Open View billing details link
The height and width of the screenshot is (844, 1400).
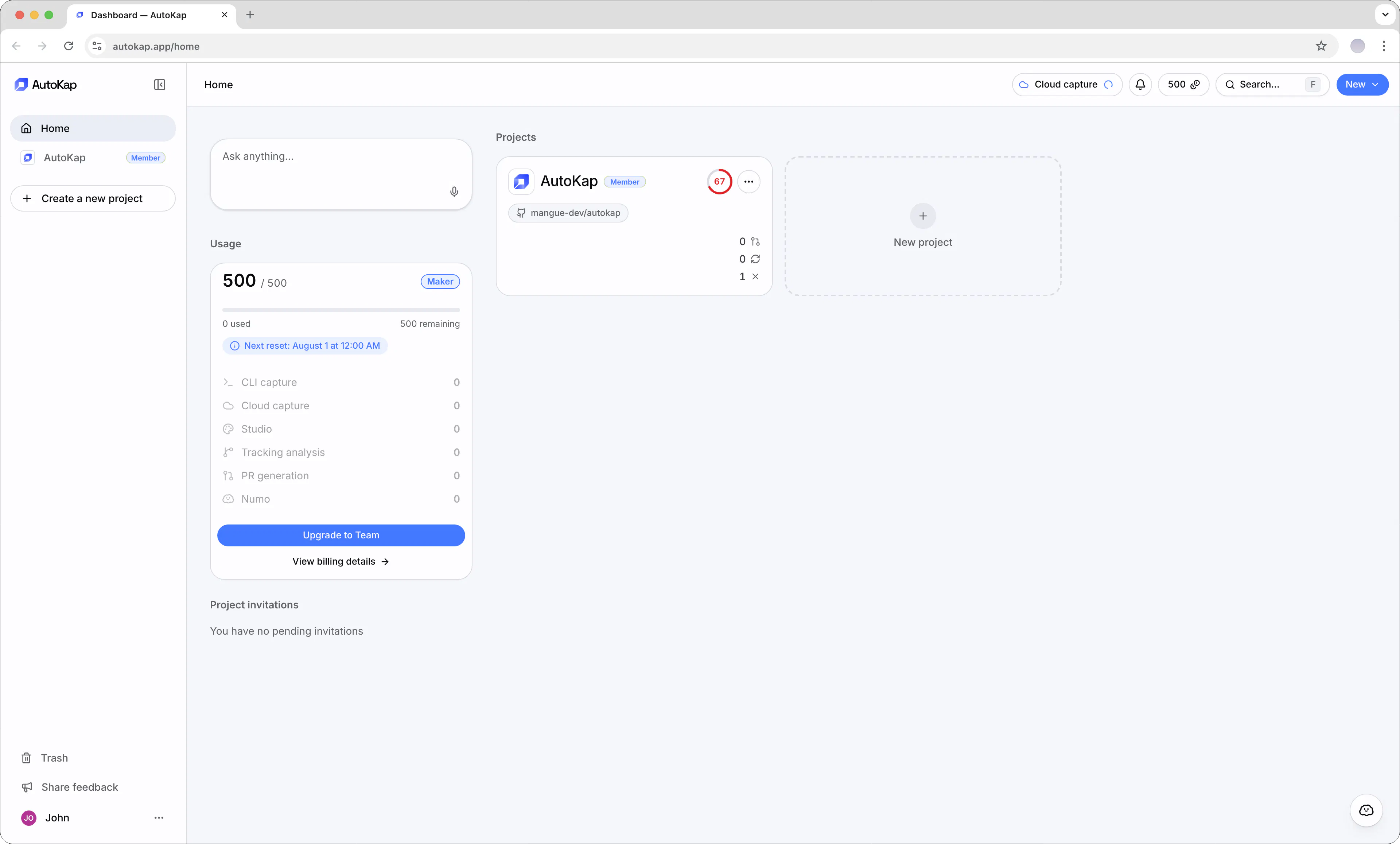(341, 562)
